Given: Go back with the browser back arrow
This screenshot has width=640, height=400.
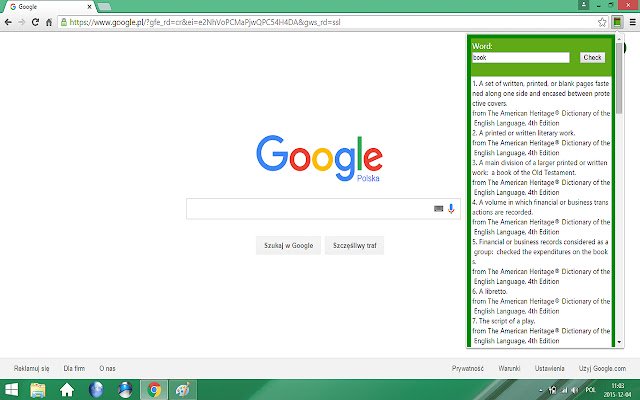Looking at the screenshot, I should [x=8, y=22].
